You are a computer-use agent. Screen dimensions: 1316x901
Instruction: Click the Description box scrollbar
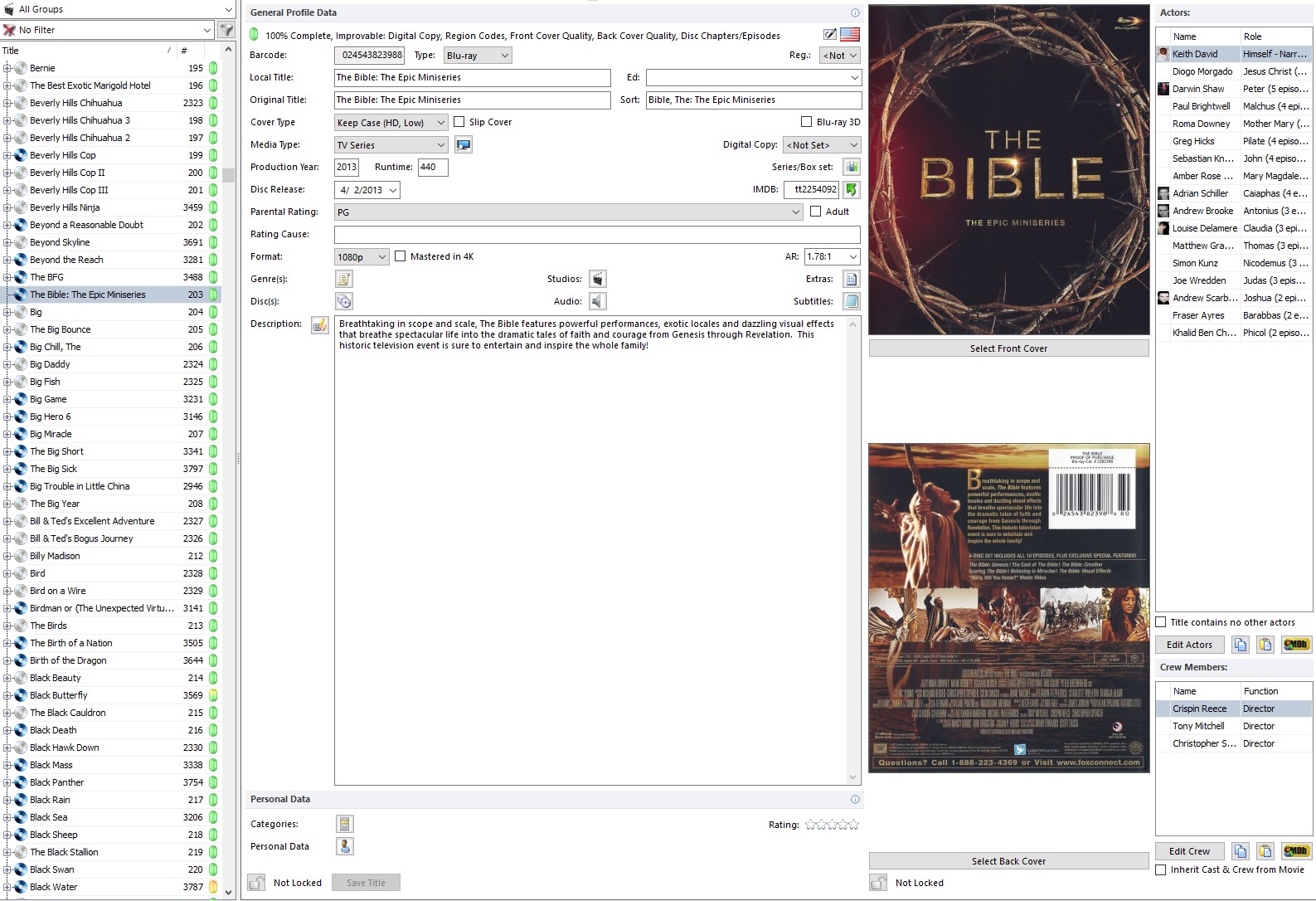[x=852, y=551]
